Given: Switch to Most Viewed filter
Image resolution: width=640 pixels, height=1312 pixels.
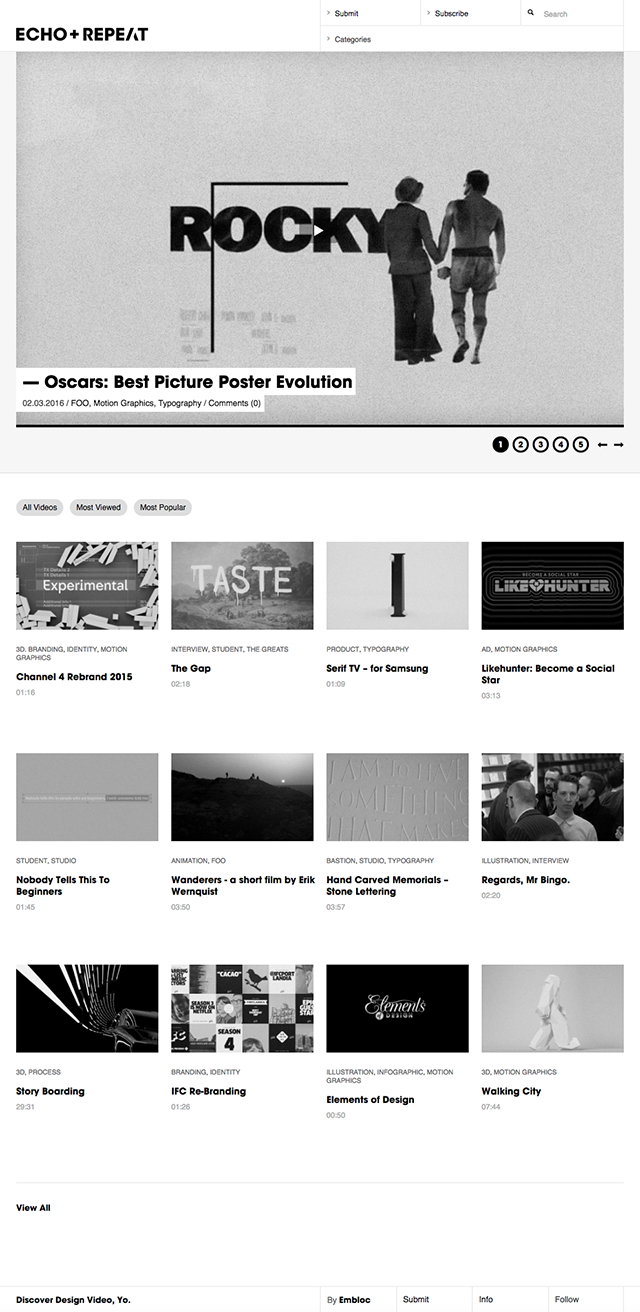Looking at the screenshot, I should [x=98, y=507].
